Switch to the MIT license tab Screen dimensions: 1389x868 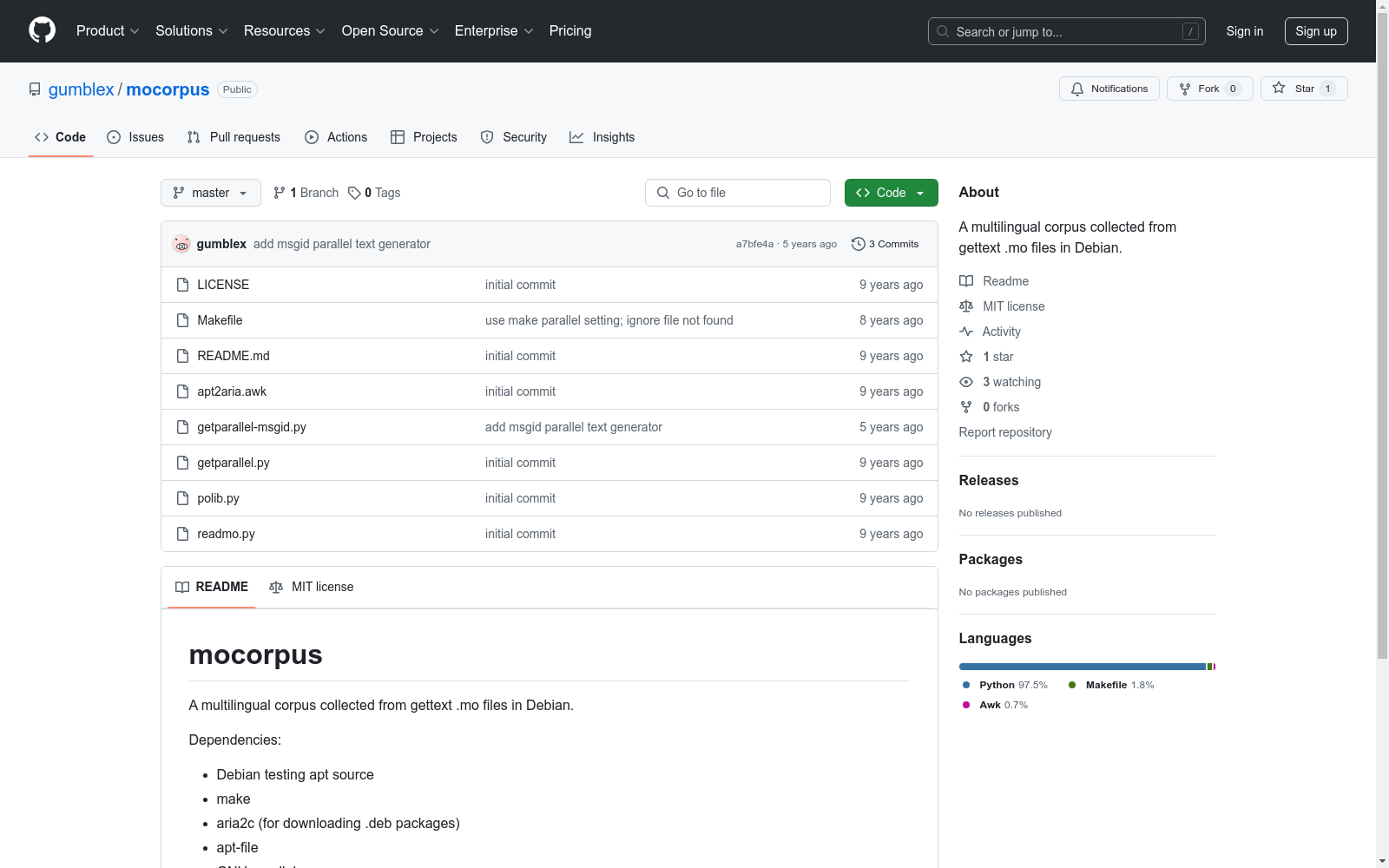point(312,587)
